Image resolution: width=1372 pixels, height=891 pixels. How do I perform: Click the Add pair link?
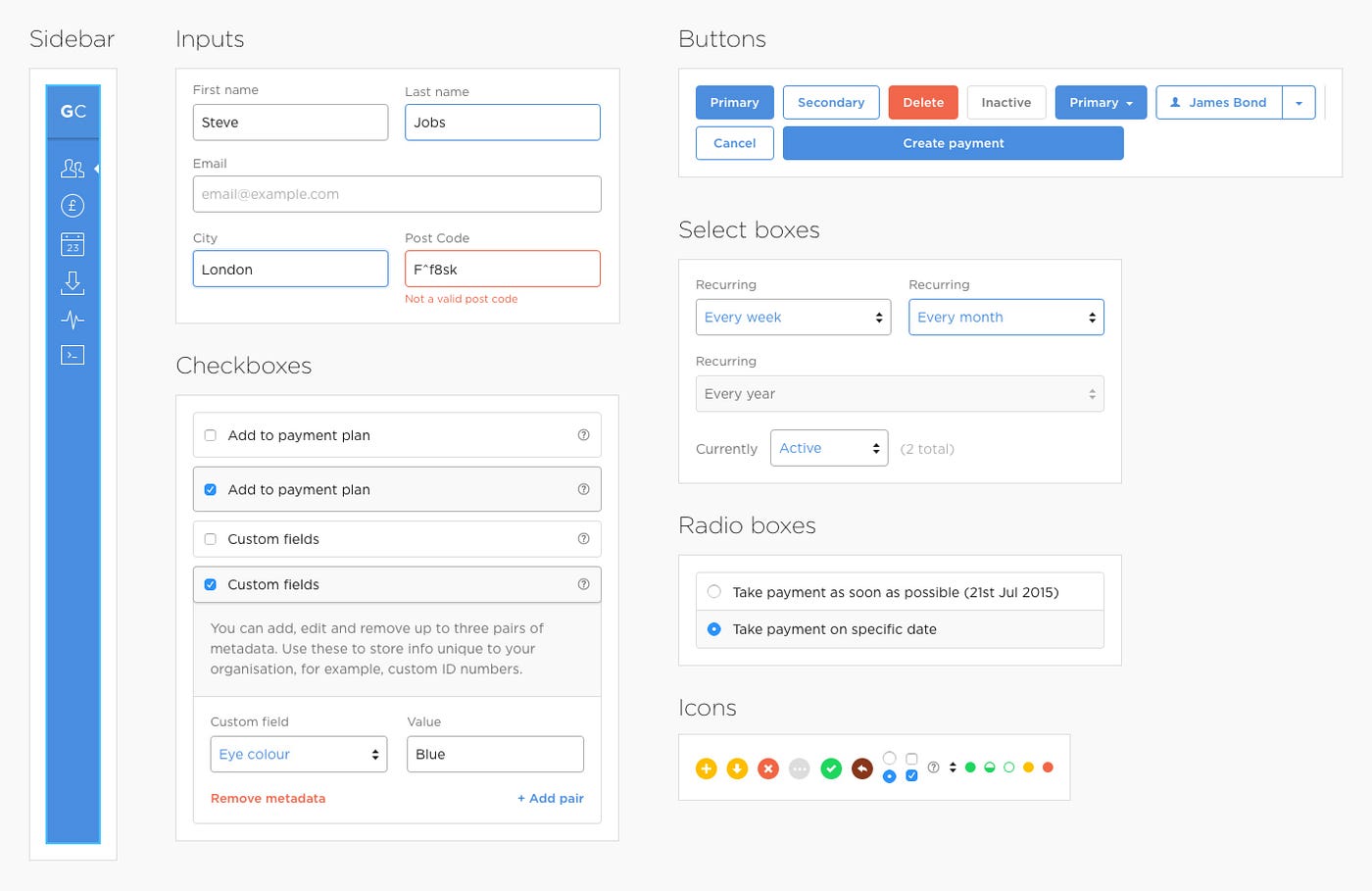pos(550,798)
